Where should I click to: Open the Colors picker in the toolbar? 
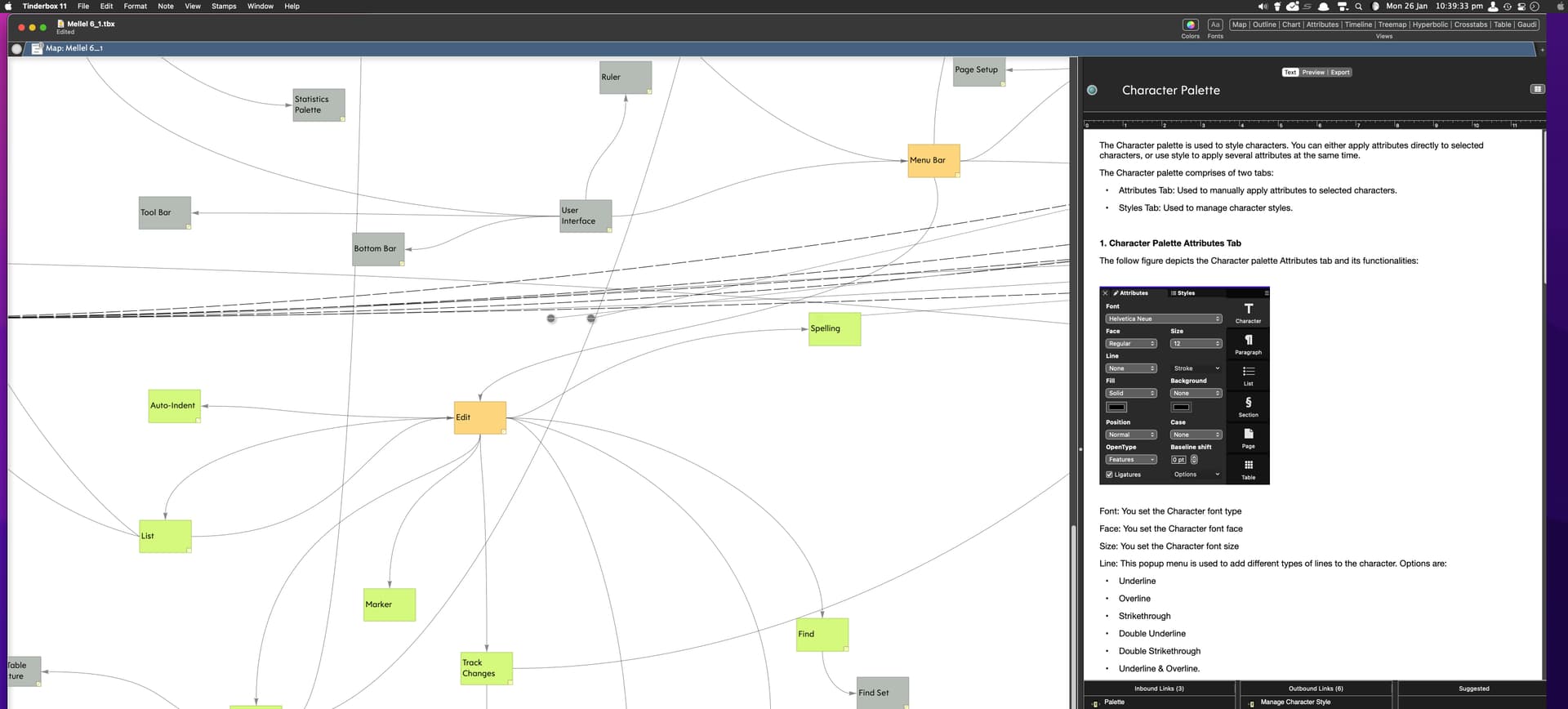pyautogui.click(x=1190, y=25)
